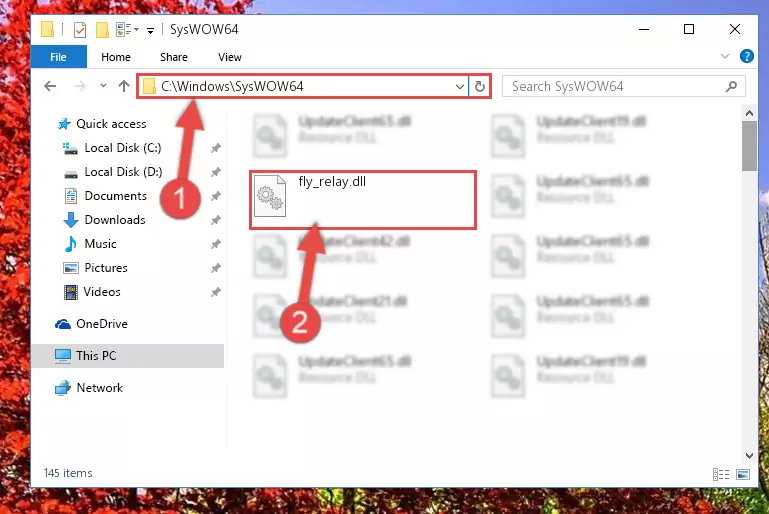Screen dimensions: 769x514
Task: Click the pin icon next to Downloads
Action: coord(216,220)
